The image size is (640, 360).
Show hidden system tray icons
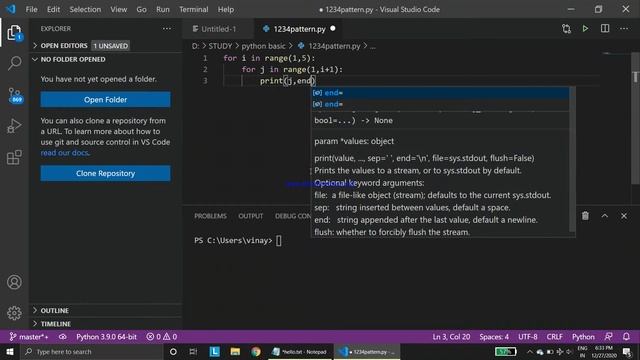coord(529,352)
